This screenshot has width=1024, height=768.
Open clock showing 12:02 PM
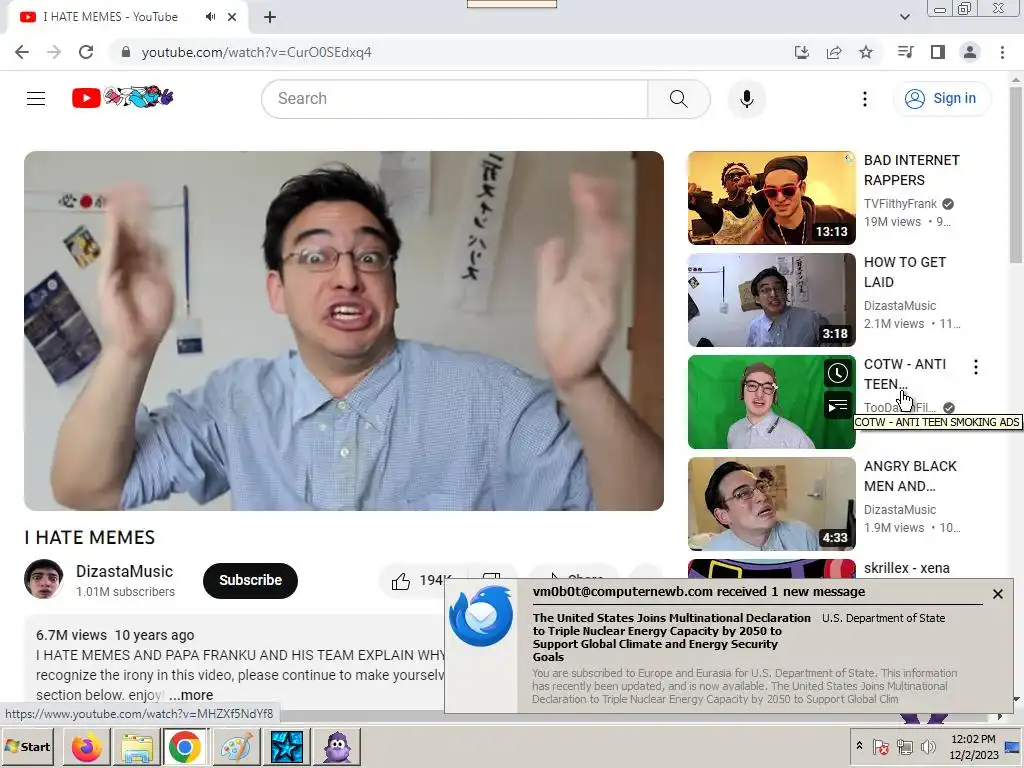[973, 746]
